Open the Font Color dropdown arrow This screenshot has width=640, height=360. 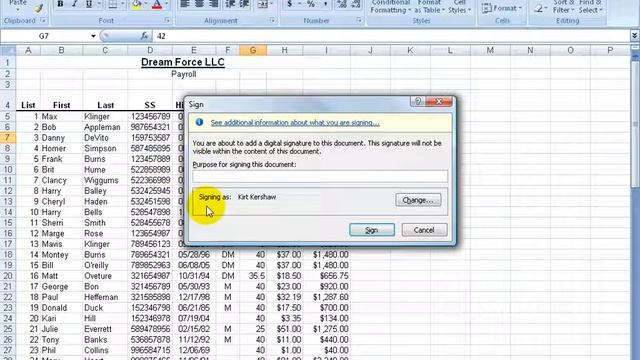tap(166, 4)
